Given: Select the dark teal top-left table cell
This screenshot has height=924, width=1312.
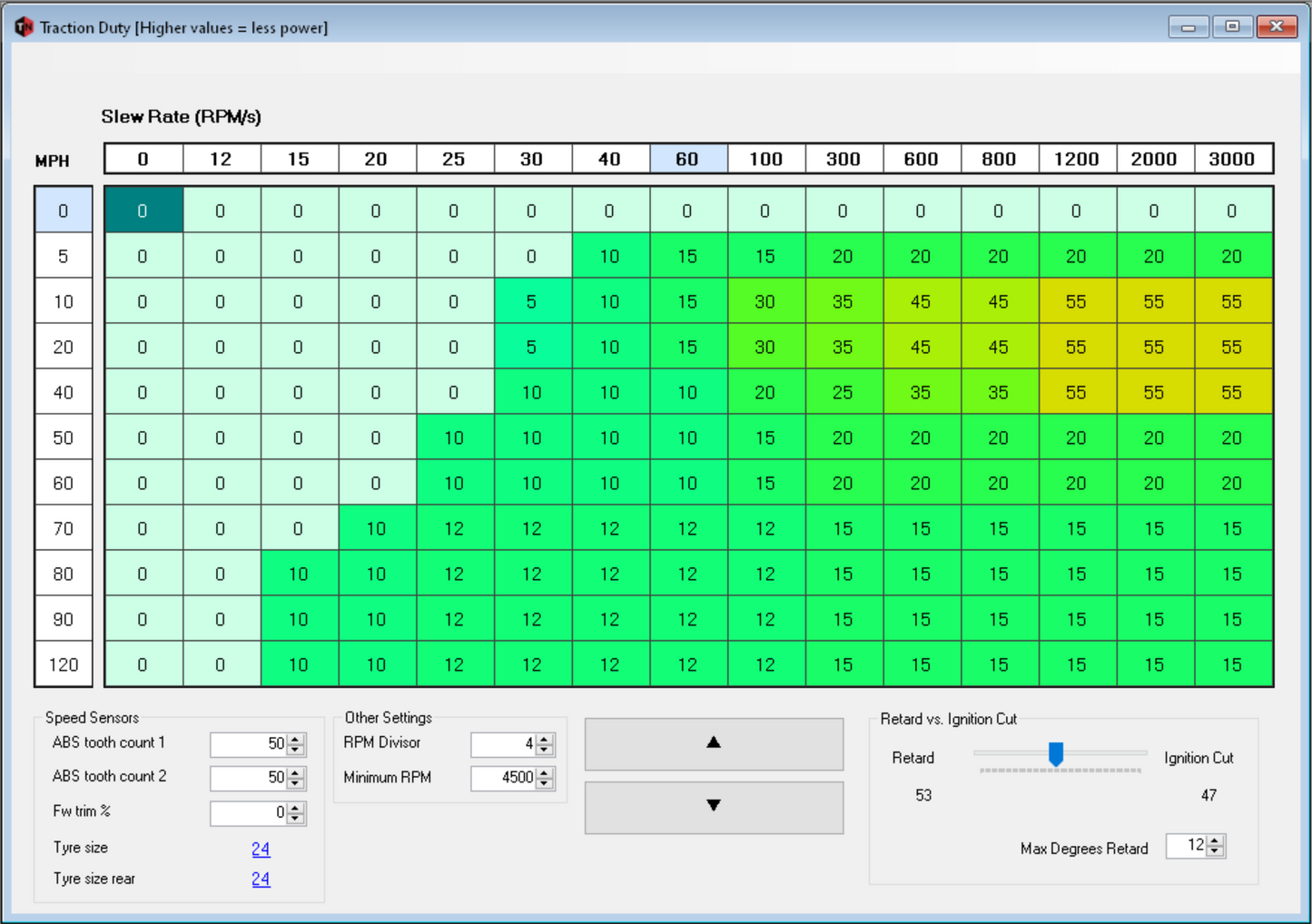Looking at the screenshot, I should 143,211.
